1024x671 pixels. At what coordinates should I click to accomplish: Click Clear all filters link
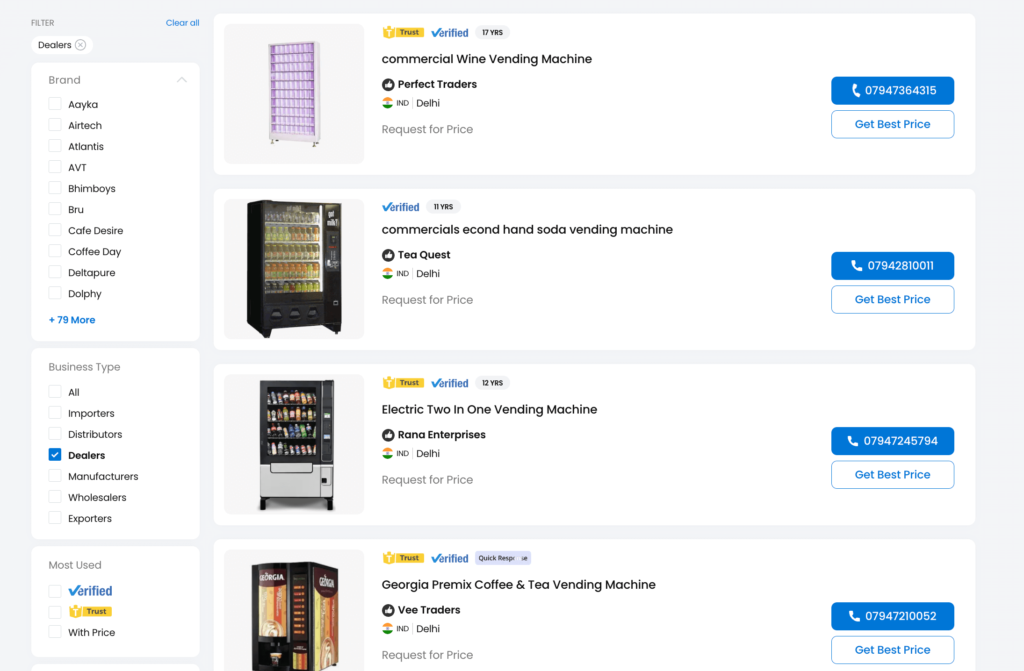(182, 23)
